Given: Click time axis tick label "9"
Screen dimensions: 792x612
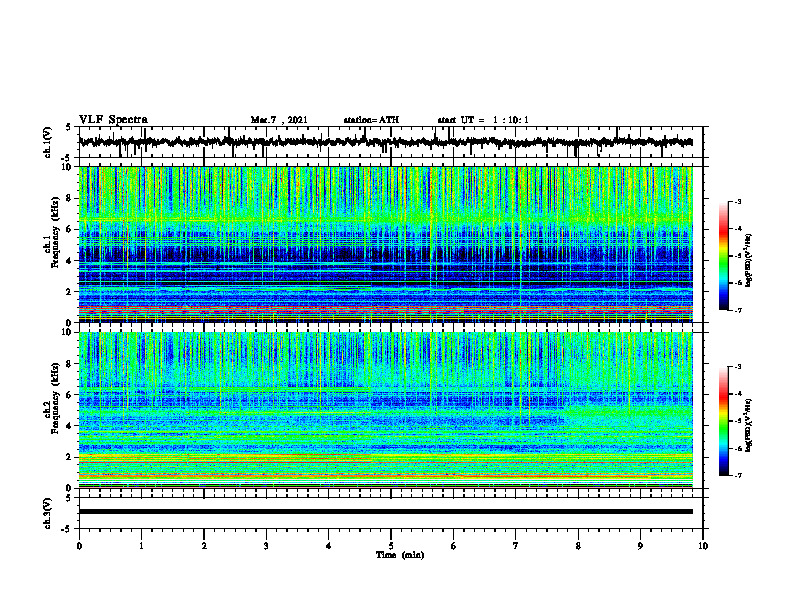Looking at the screenshot, I should point(640,546).
